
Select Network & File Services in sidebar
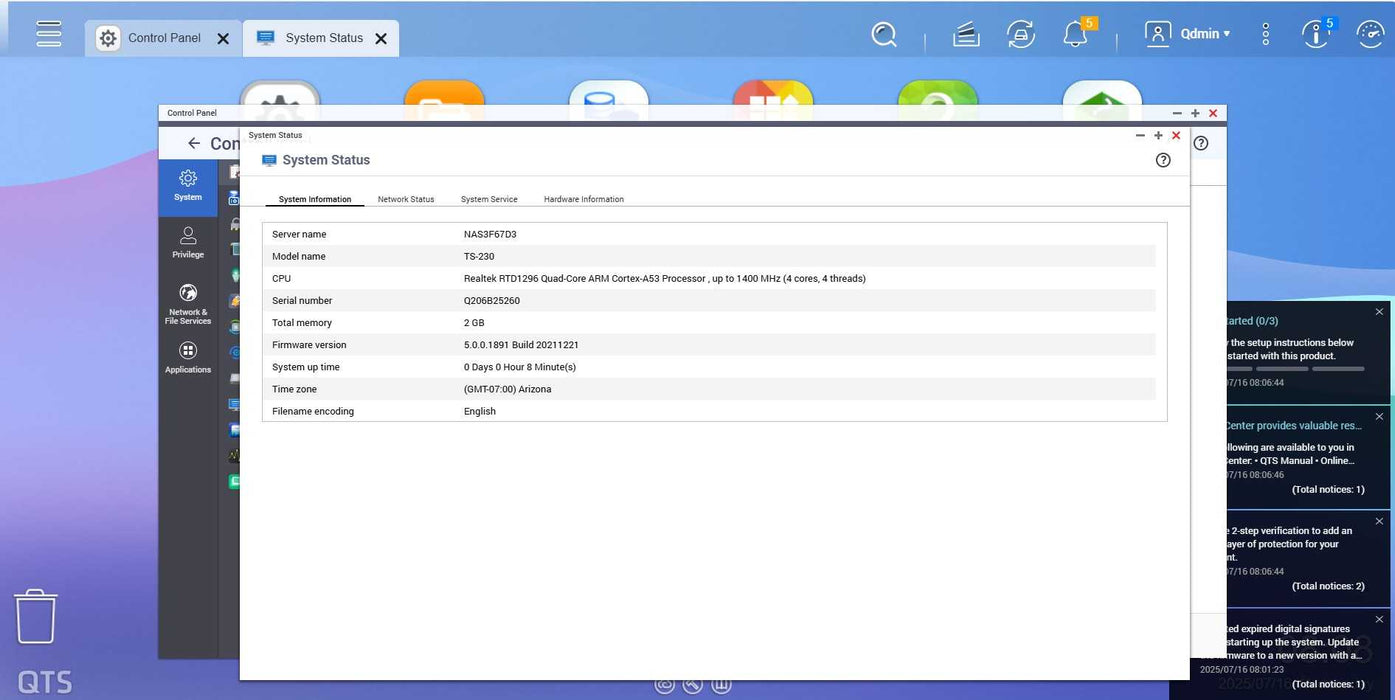point(188,304)
